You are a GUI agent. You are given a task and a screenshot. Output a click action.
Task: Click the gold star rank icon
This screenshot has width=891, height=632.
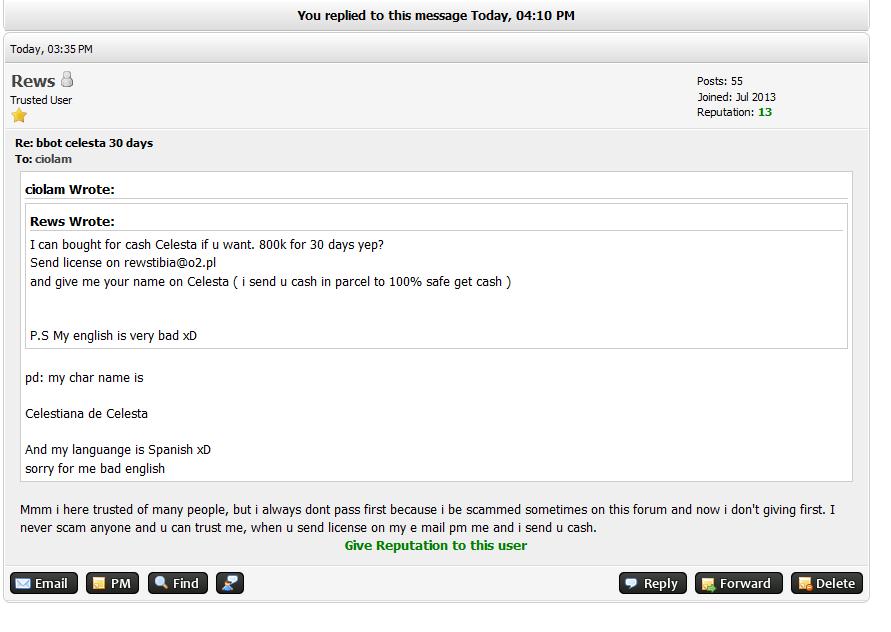[19, 116]
